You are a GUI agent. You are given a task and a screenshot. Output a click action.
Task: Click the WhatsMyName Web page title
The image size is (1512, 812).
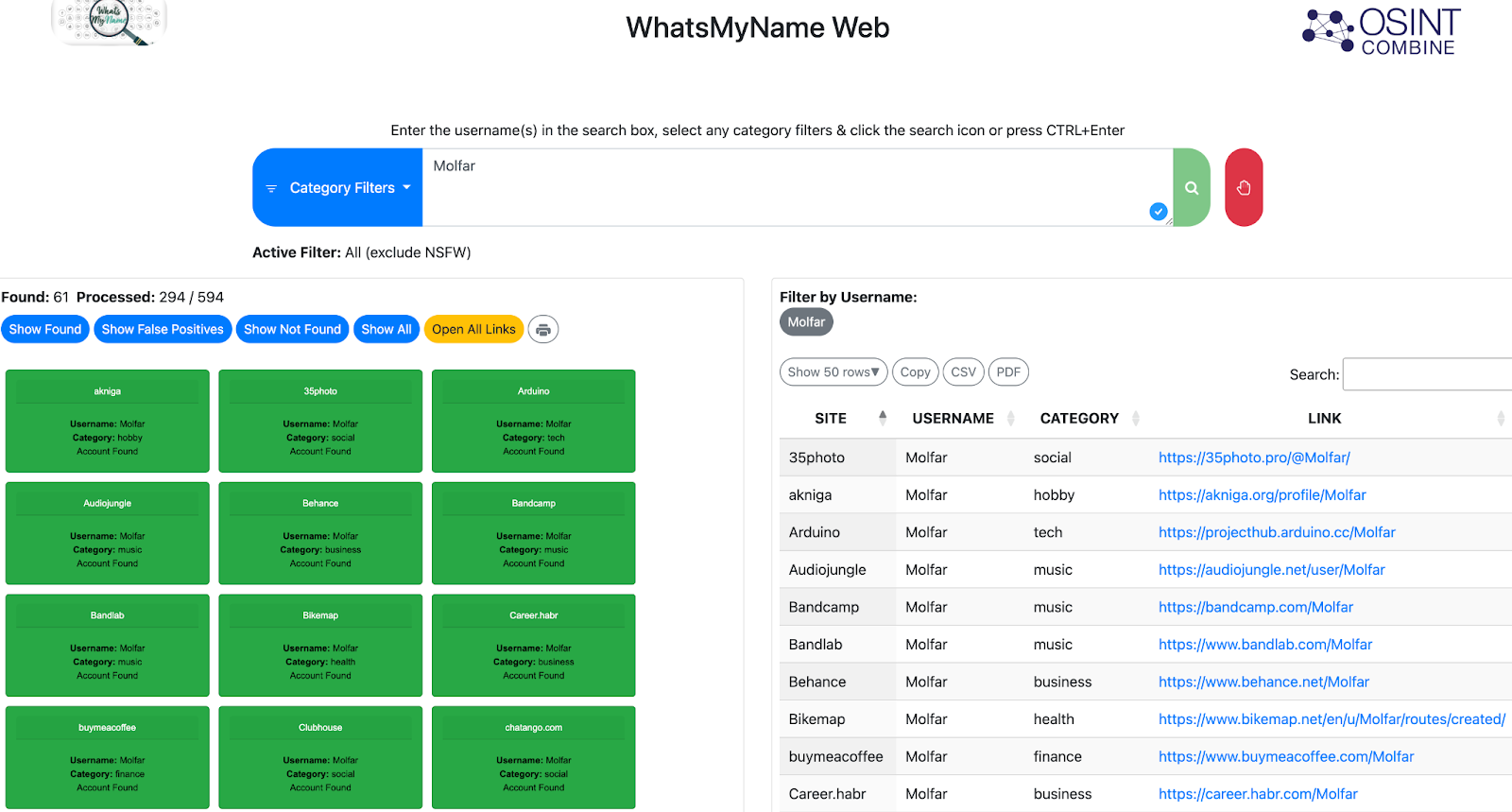coord(757,27)
